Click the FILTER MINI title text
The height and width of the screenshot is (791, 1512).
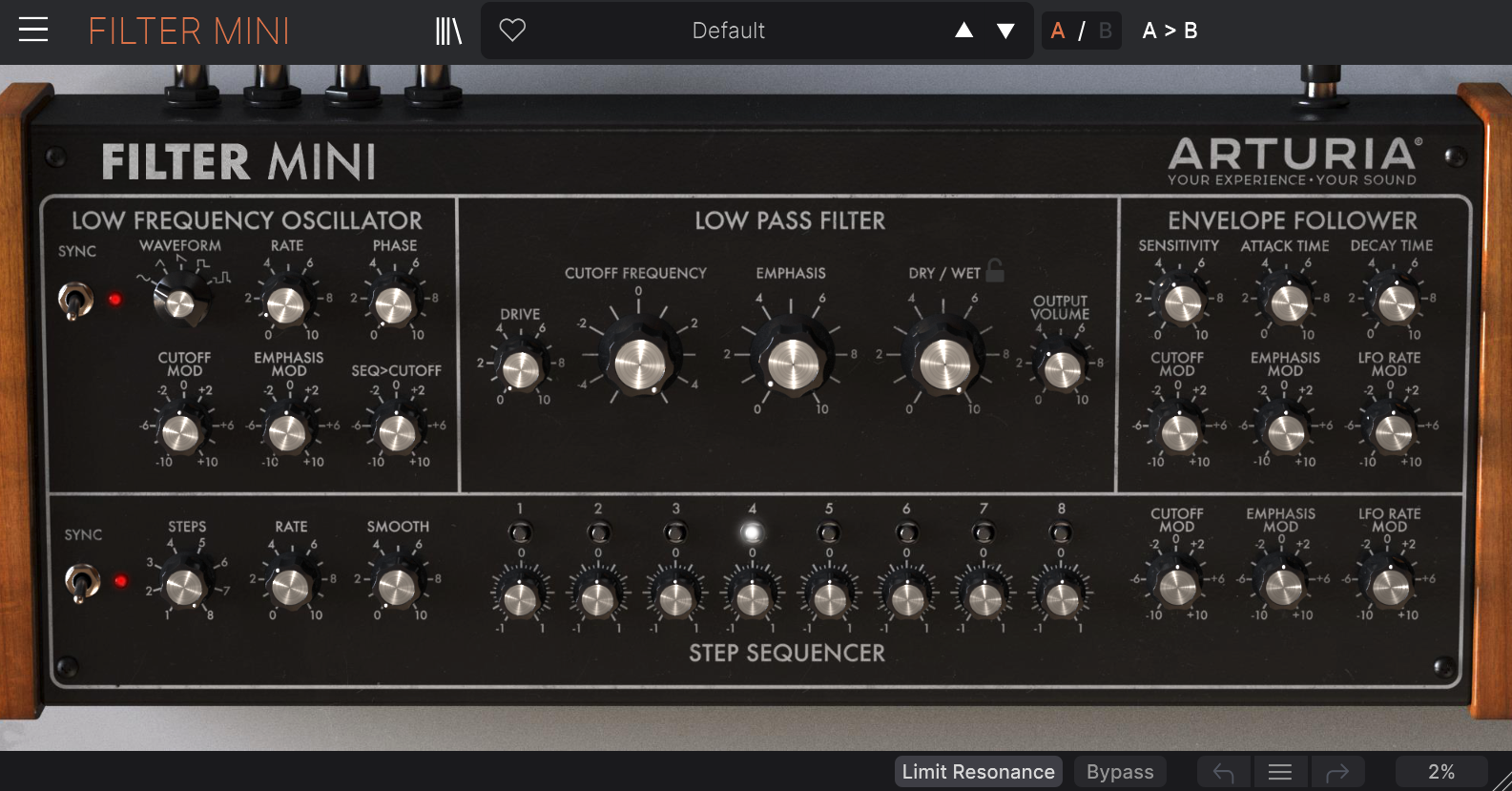pyautogui.click(x=189, y=31)
